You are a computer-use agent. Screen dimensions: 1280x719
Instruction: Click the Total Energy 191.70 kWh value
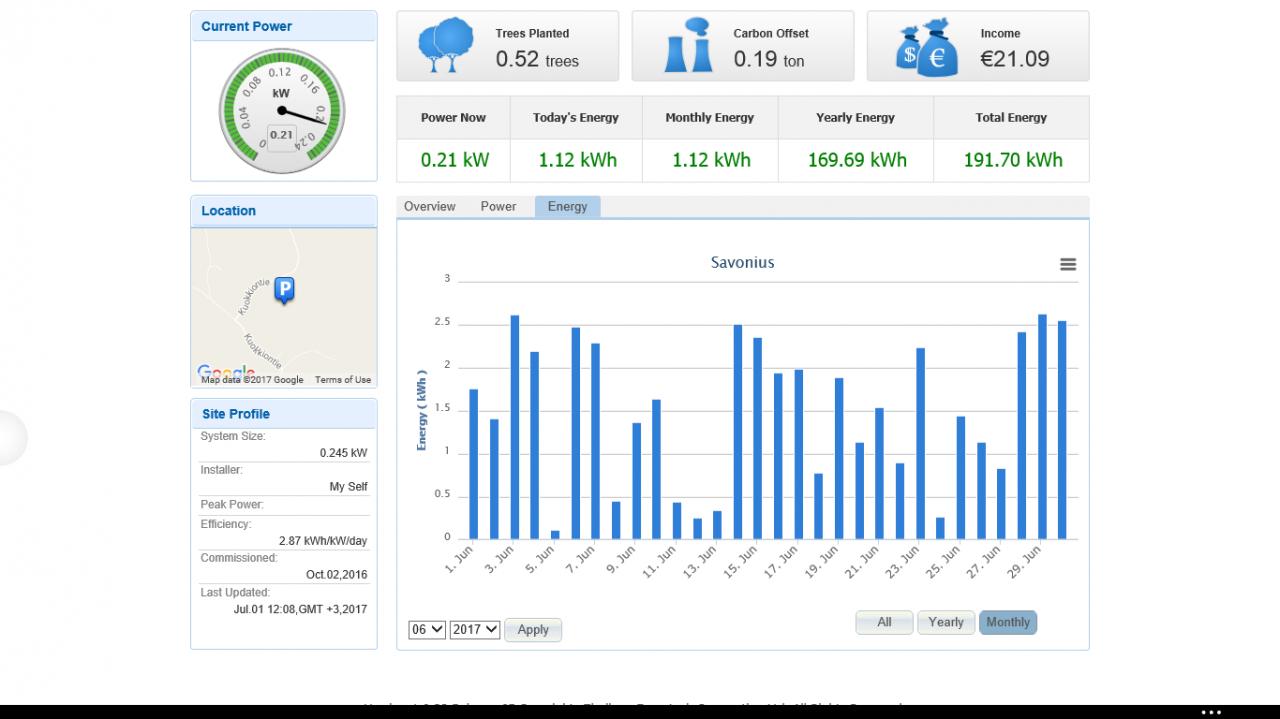[x=1013, y=160]
